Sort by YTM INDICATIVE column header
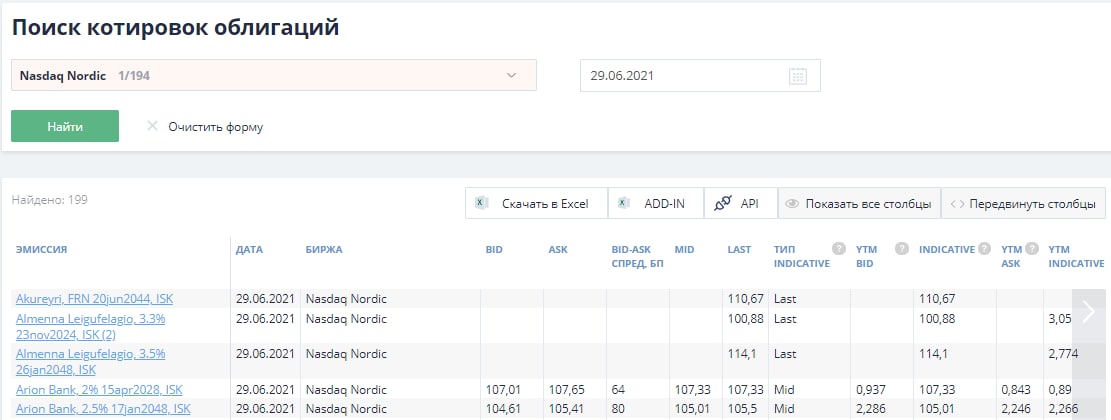 pos(1076,256)
